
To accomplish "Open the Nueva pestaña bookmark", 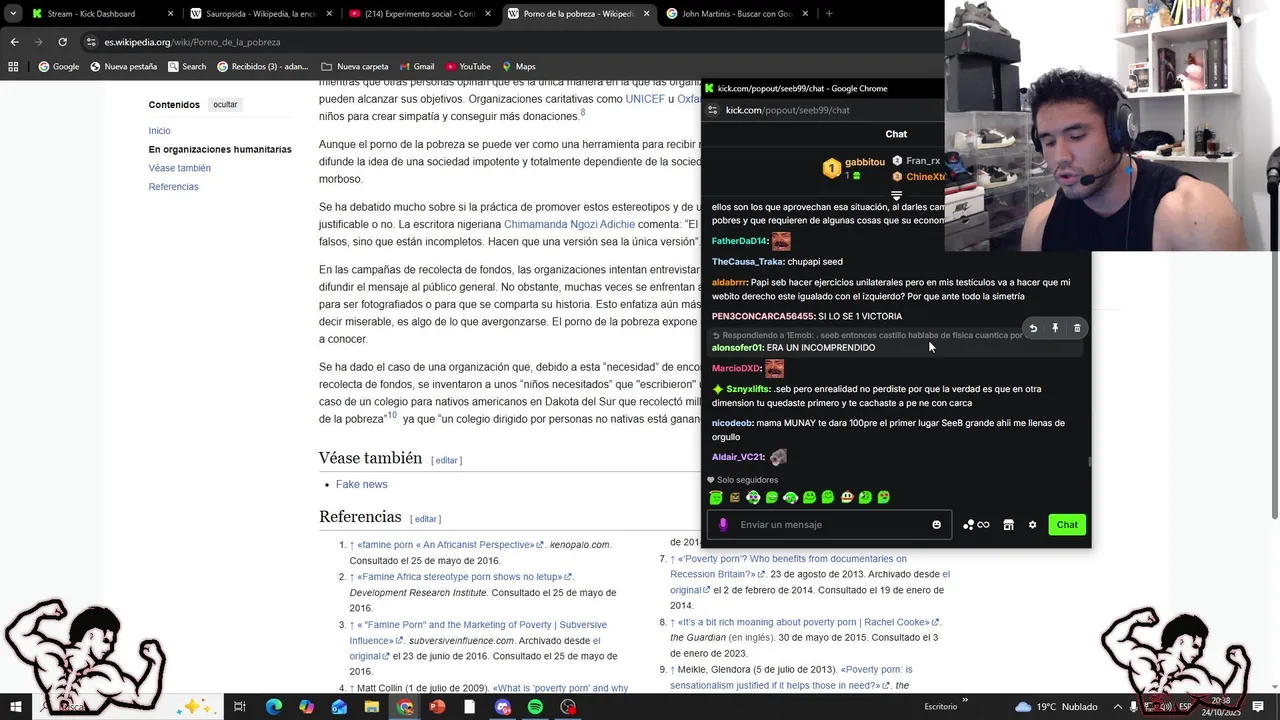I will (x=123, y=67).
